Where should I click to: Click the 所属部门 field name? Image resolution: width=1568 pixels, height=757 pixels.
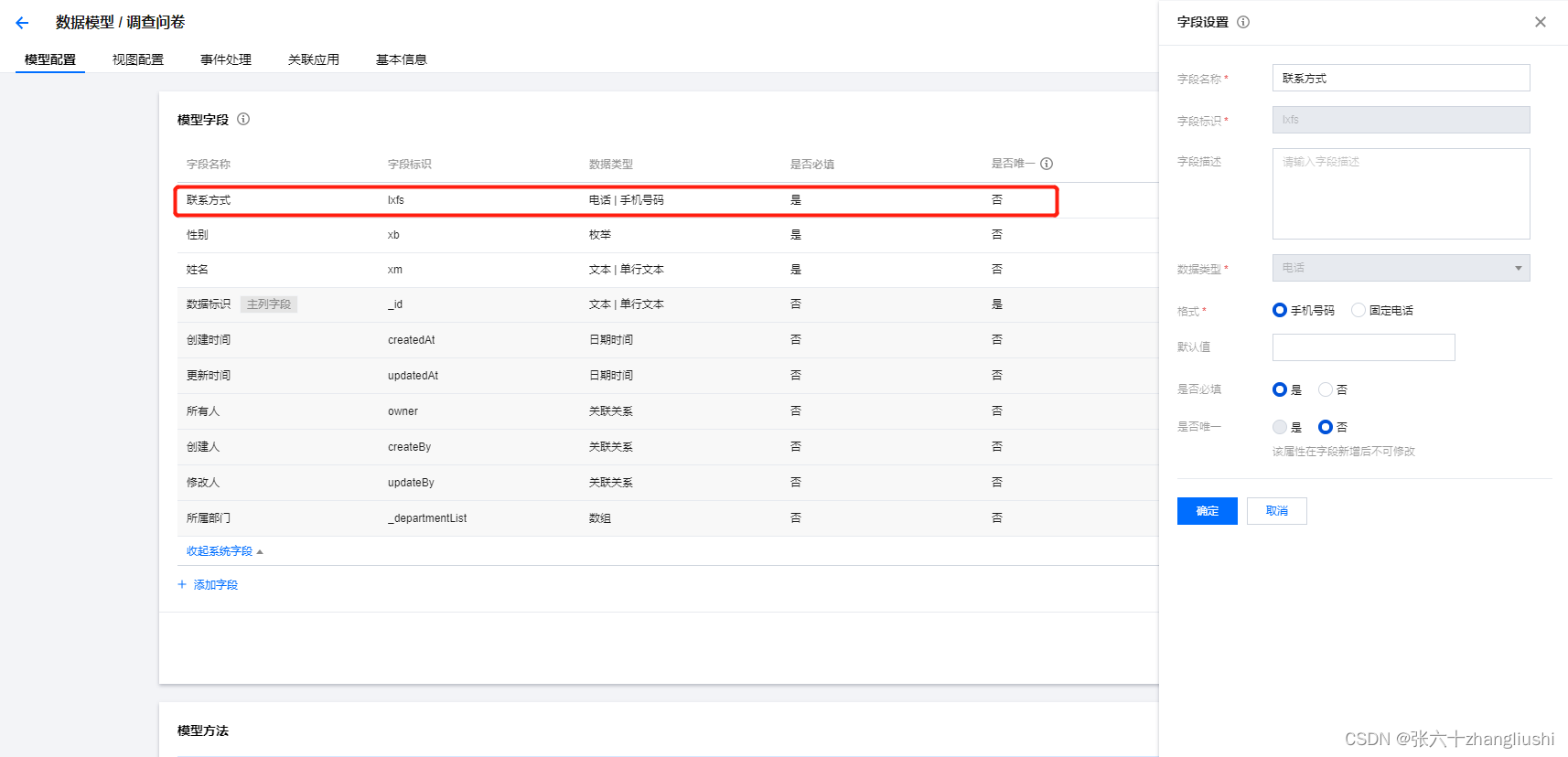coord(209,518)
